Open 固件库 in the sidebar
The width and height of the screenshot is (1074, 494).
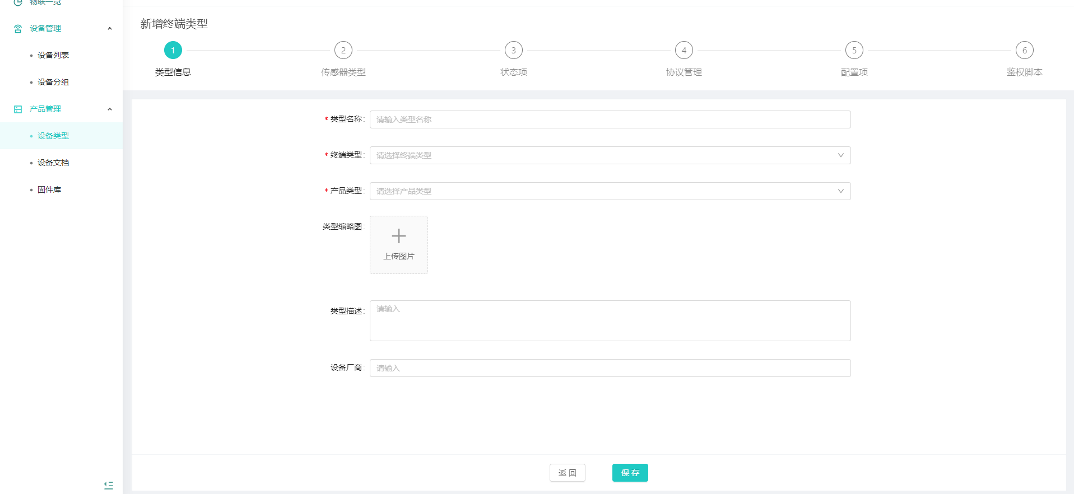(x=50, y=189)
